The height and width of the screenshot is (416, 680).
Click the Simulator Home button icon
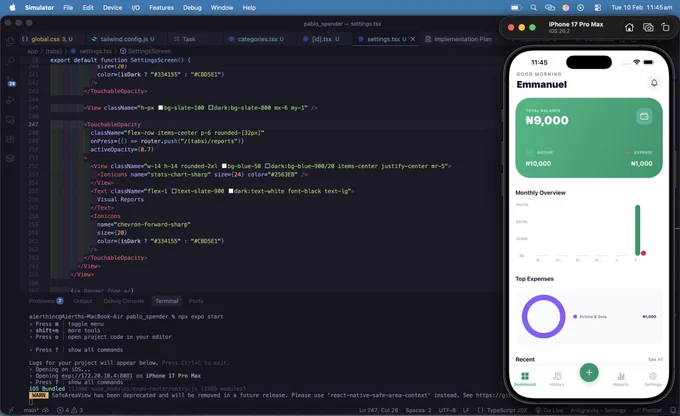tap(629, 28)
